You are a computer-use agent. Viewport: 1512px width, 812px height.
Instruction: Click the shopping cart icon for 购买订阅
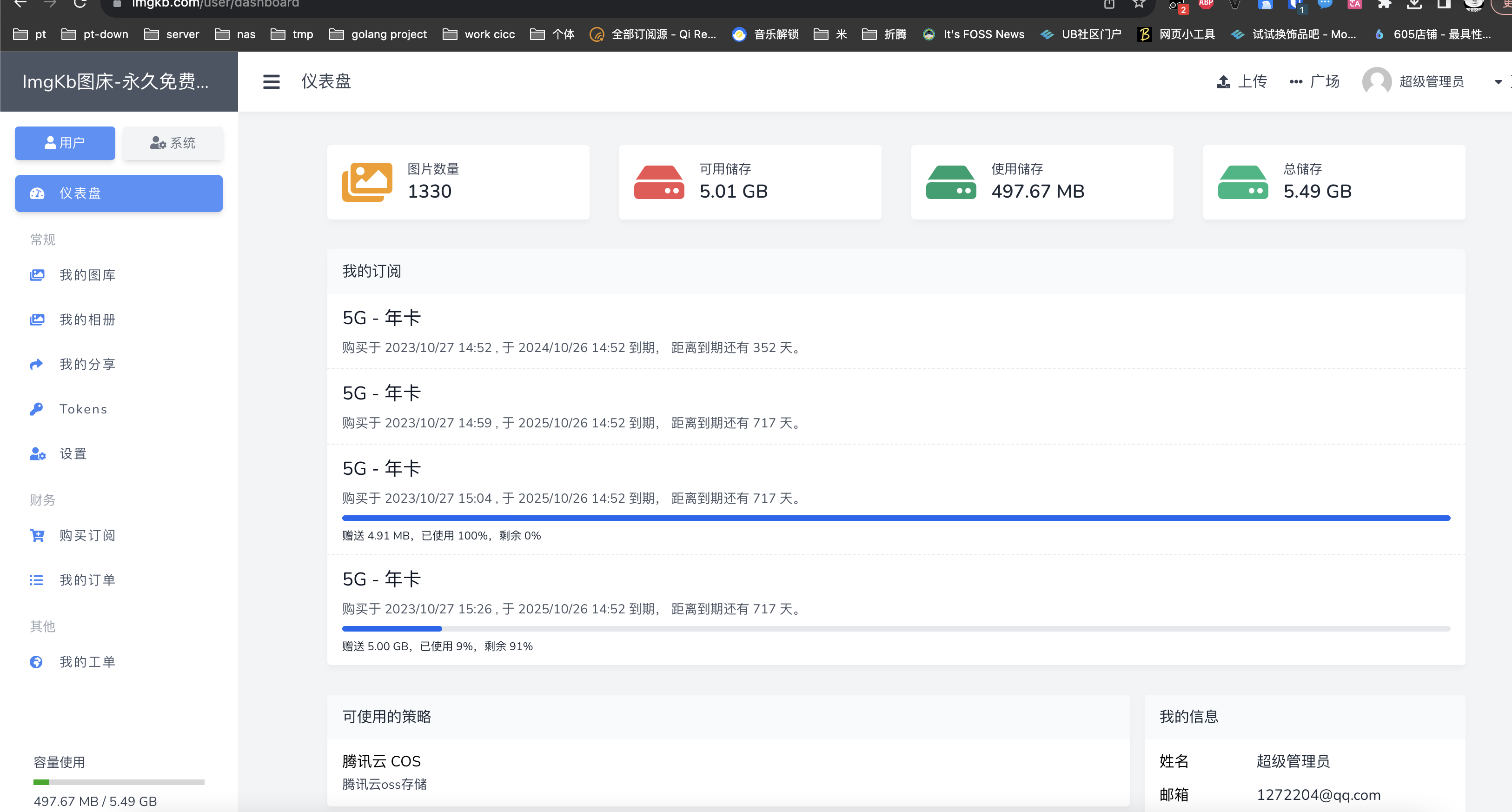pos(37,535)
